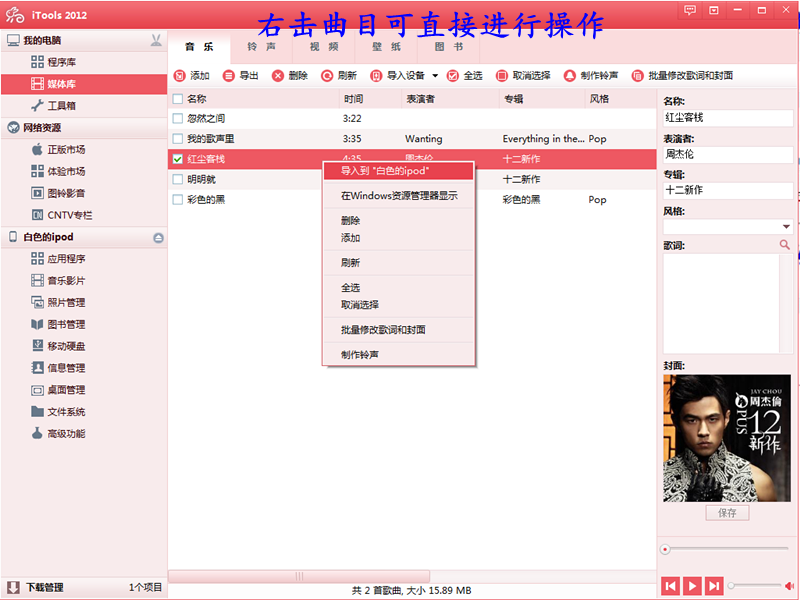
Task: Expand the 导入设备 dropdown arrow
Action: (x=435, y=76)
